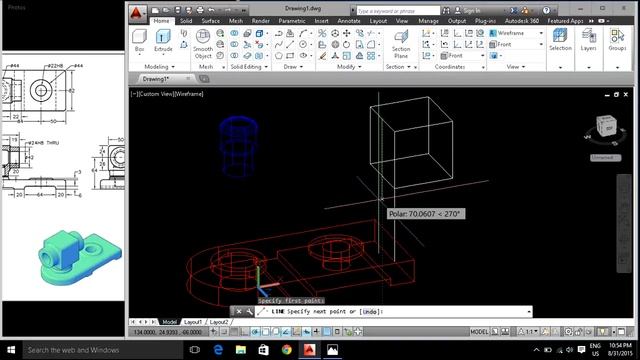
Task: Toggle Object Snap in status bar
Action: click(x=266, y=332)
